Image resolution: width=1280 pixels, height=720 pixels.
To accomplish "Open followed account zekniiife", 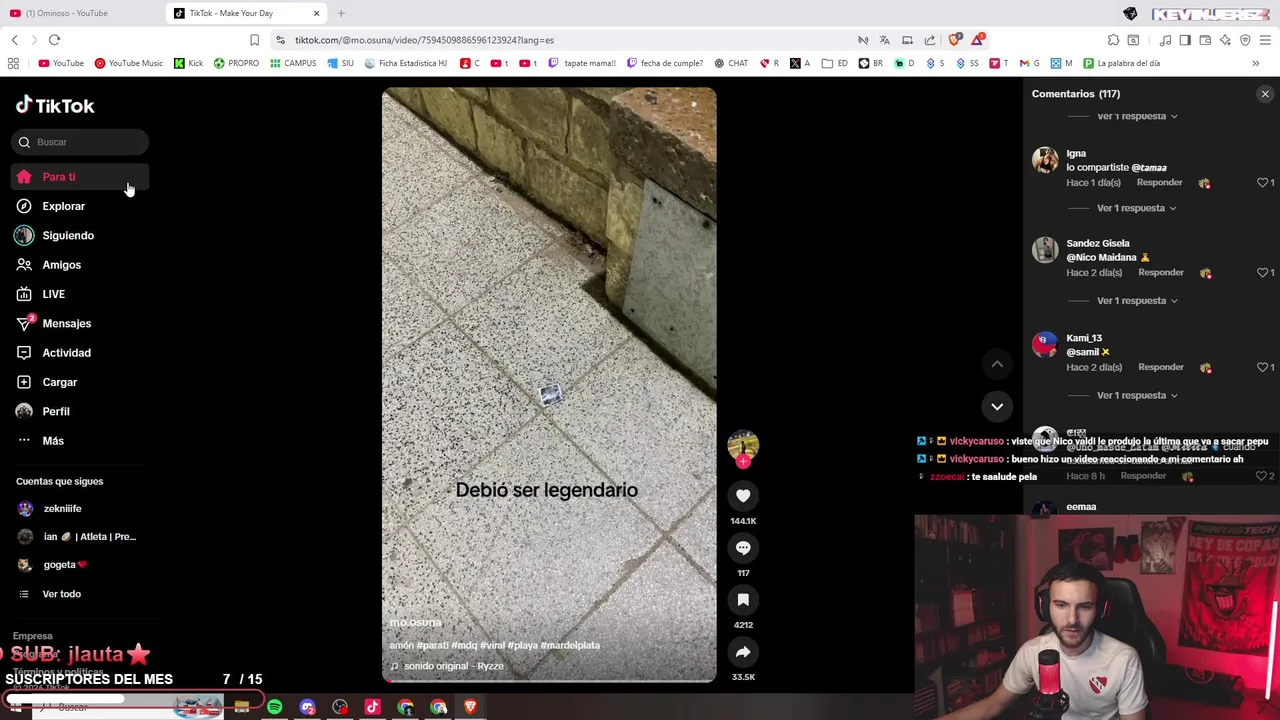I will click(x=62, y=508).
